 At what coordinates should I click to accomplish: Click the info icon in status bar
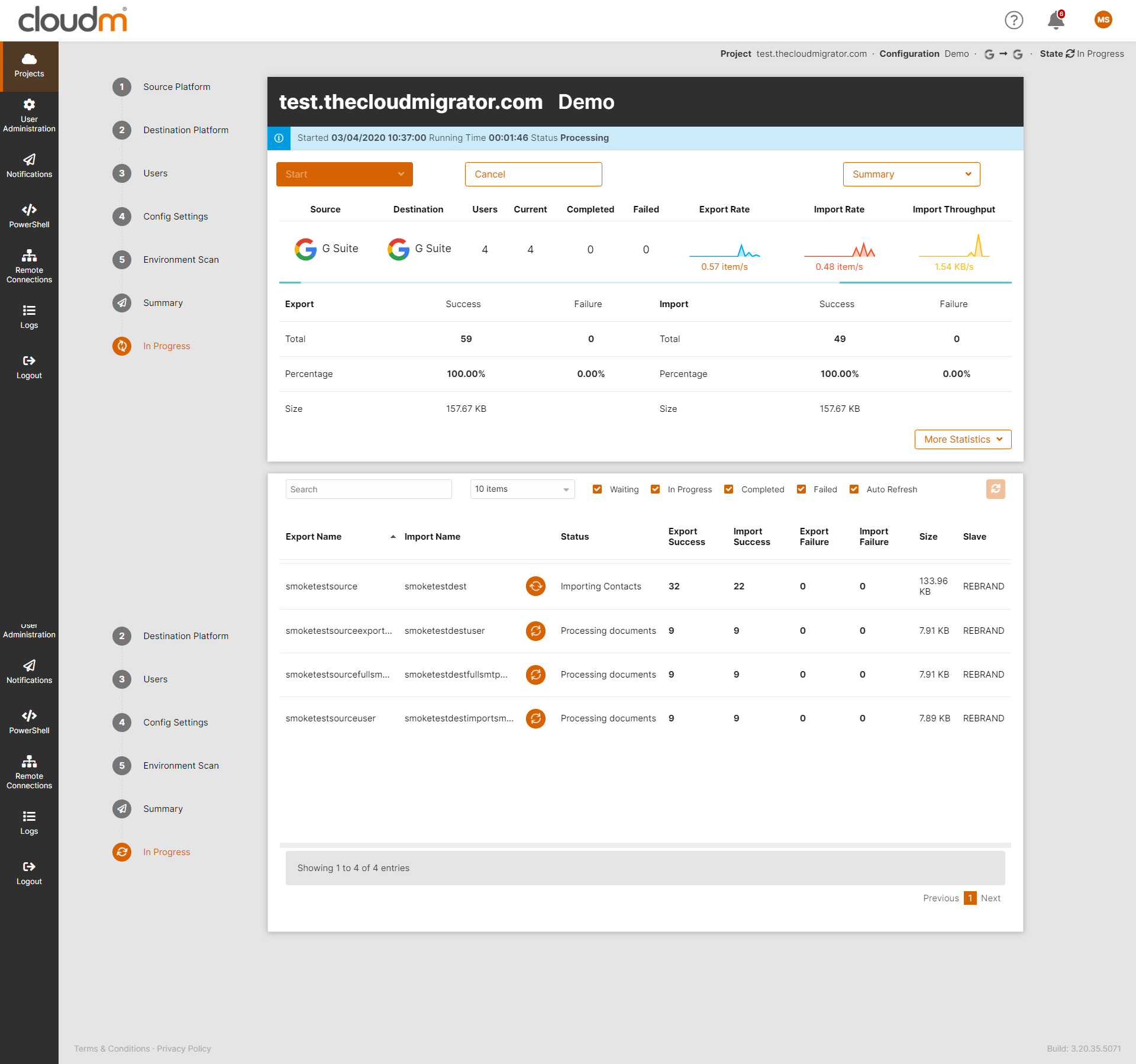(279, 138)
